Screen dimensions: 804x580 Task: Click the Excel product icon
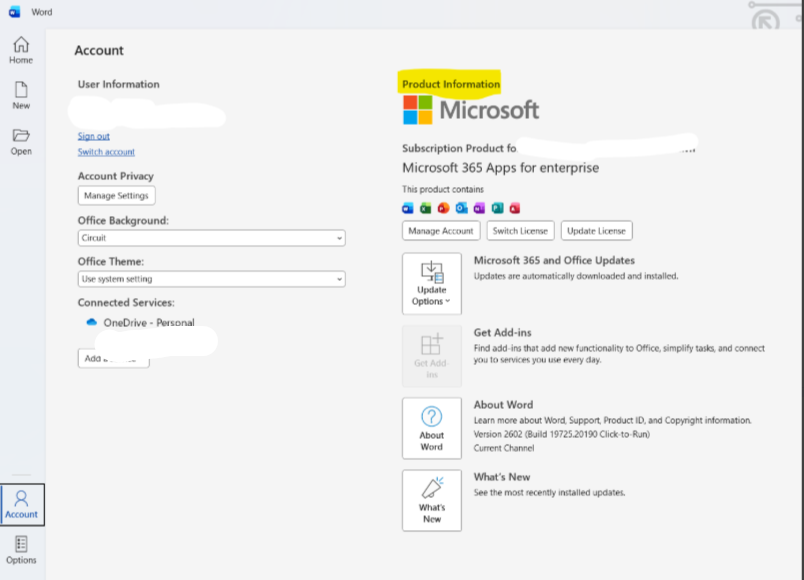coord(426,208)
